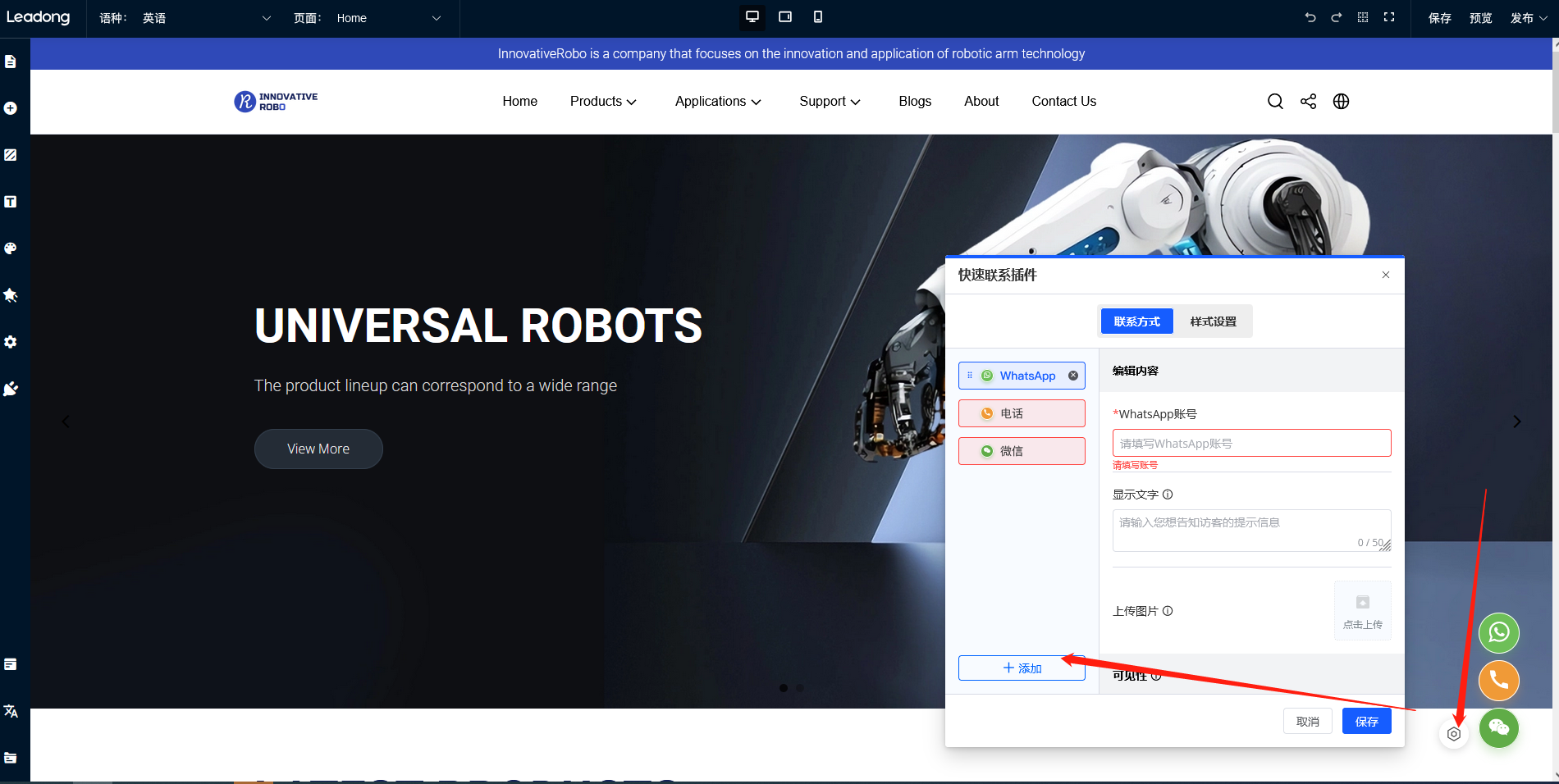This screenshot has height=784, width=1559.
Task: Select the 联系方式 tab
Action: click(x=1136, y=321)
